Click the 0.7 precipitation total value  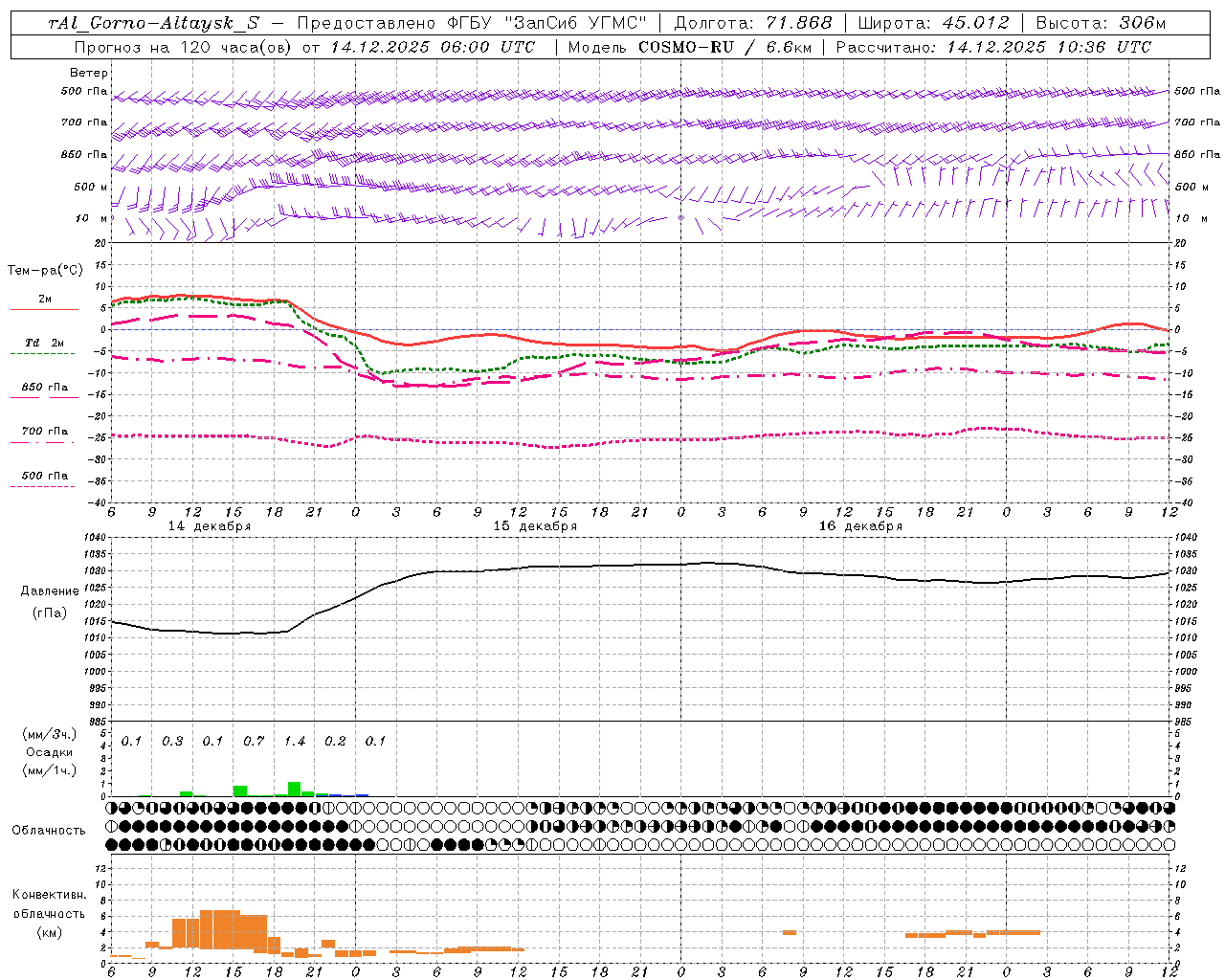(254, 741)
